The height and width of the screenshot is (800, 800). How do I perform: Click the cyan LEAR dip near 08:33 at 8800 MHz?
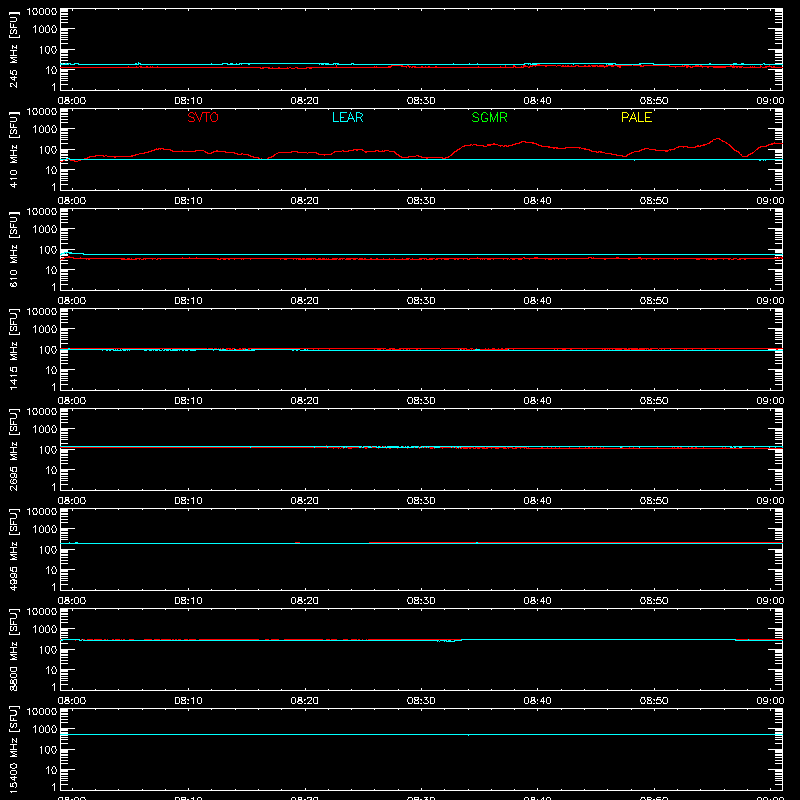[449, 641]
